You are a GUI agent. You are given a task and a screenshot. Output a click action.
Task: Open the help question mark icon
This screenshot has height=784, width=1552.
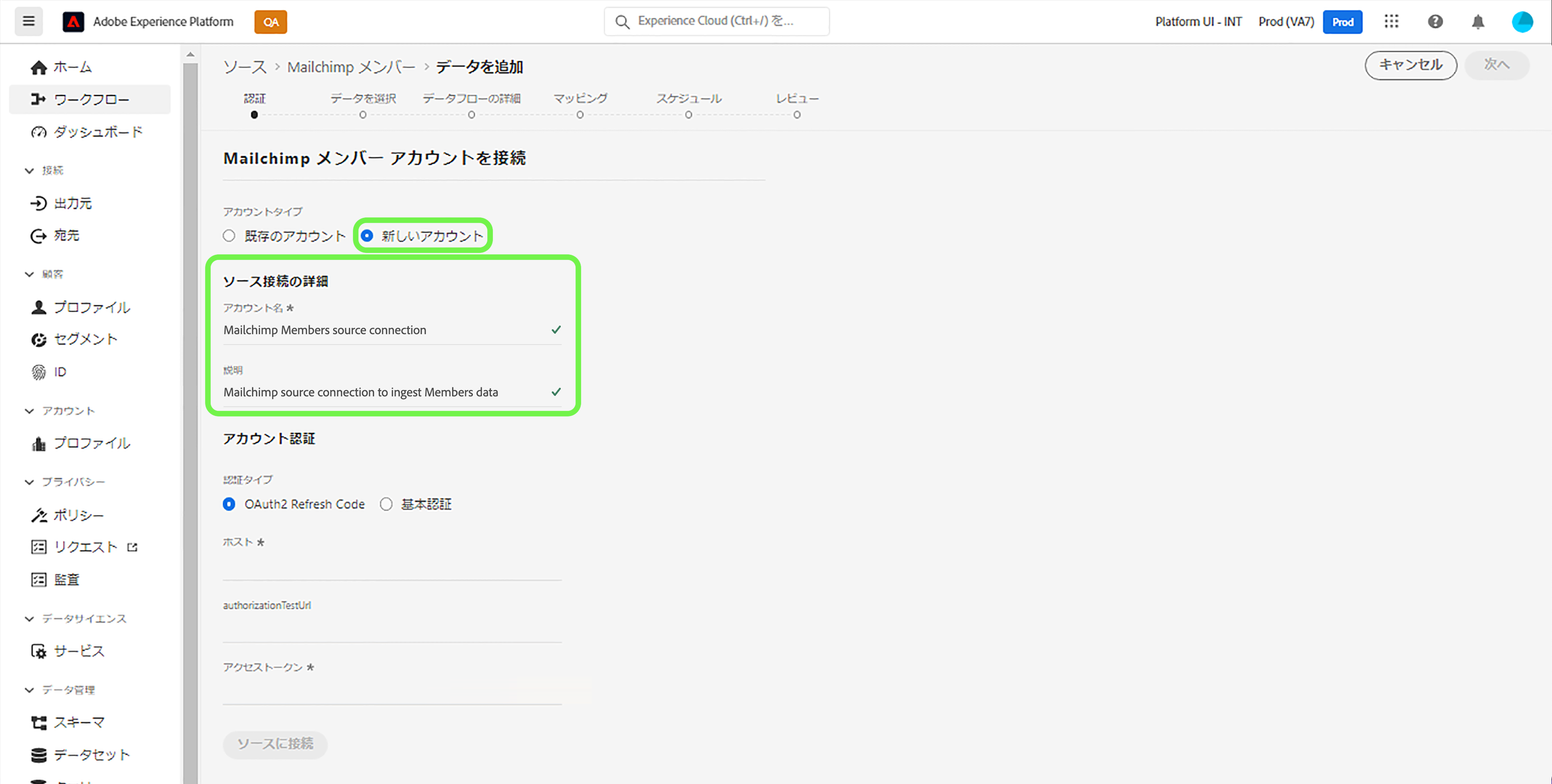[1435, 22]
